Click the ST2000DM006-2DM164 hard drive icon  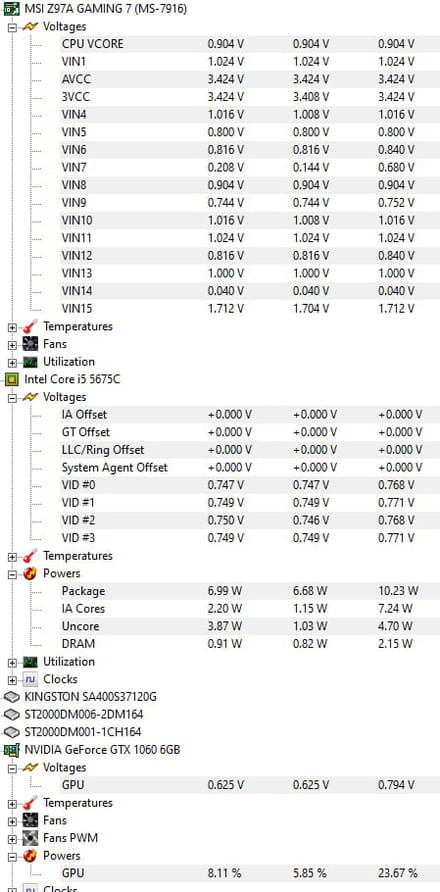click(11, 715)
